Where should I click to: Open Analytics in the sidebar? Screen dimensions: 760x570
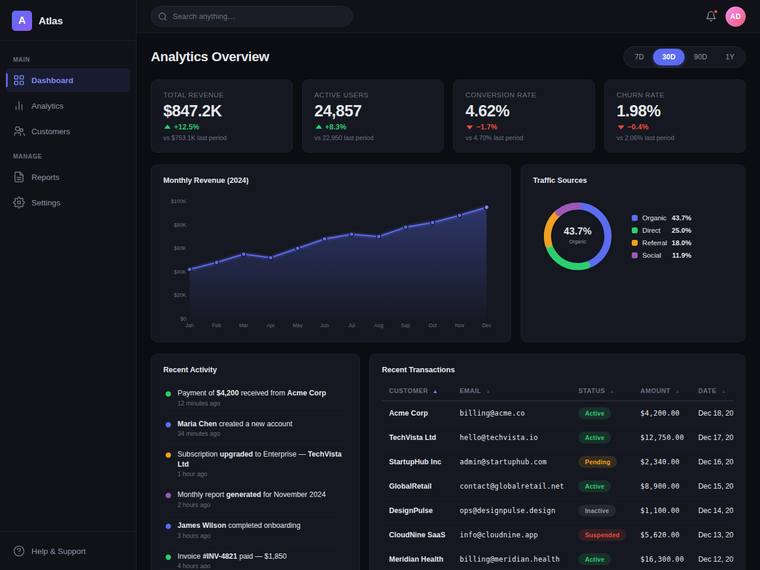(x=68, y=106)
